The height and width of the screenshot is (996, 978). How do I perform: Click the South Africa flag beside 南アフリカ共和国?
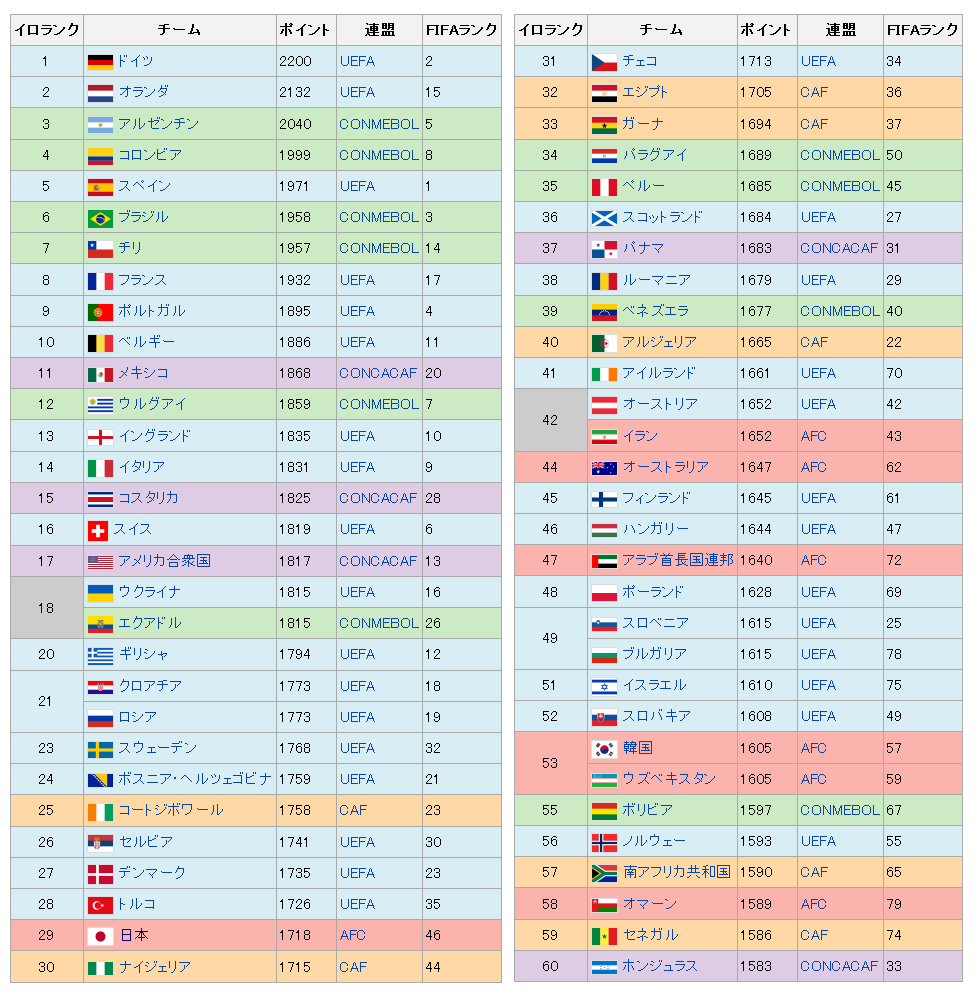click(604, 873)
